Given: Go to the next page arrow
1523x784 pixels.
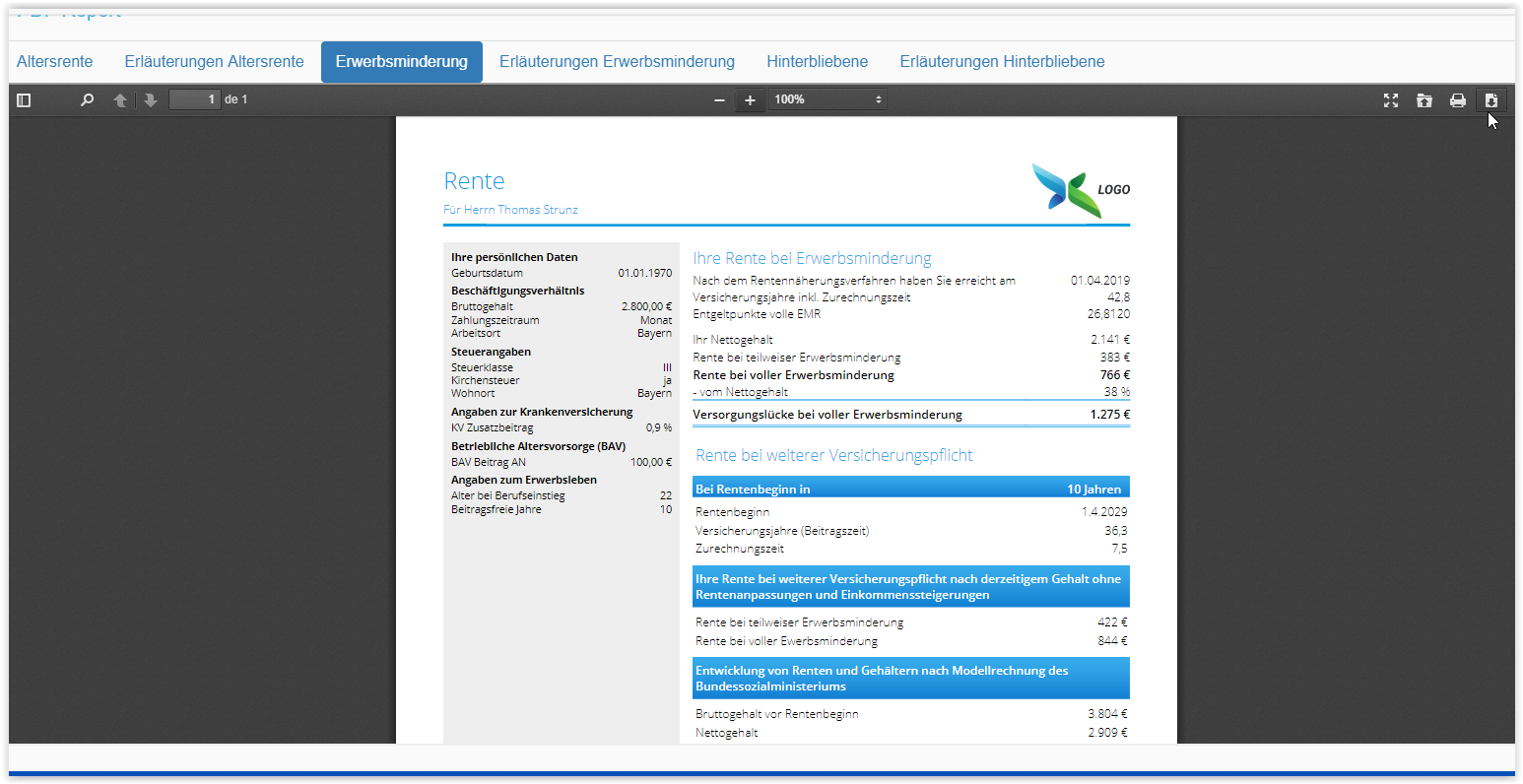Looking at the screenshot, I should point(150,99).
